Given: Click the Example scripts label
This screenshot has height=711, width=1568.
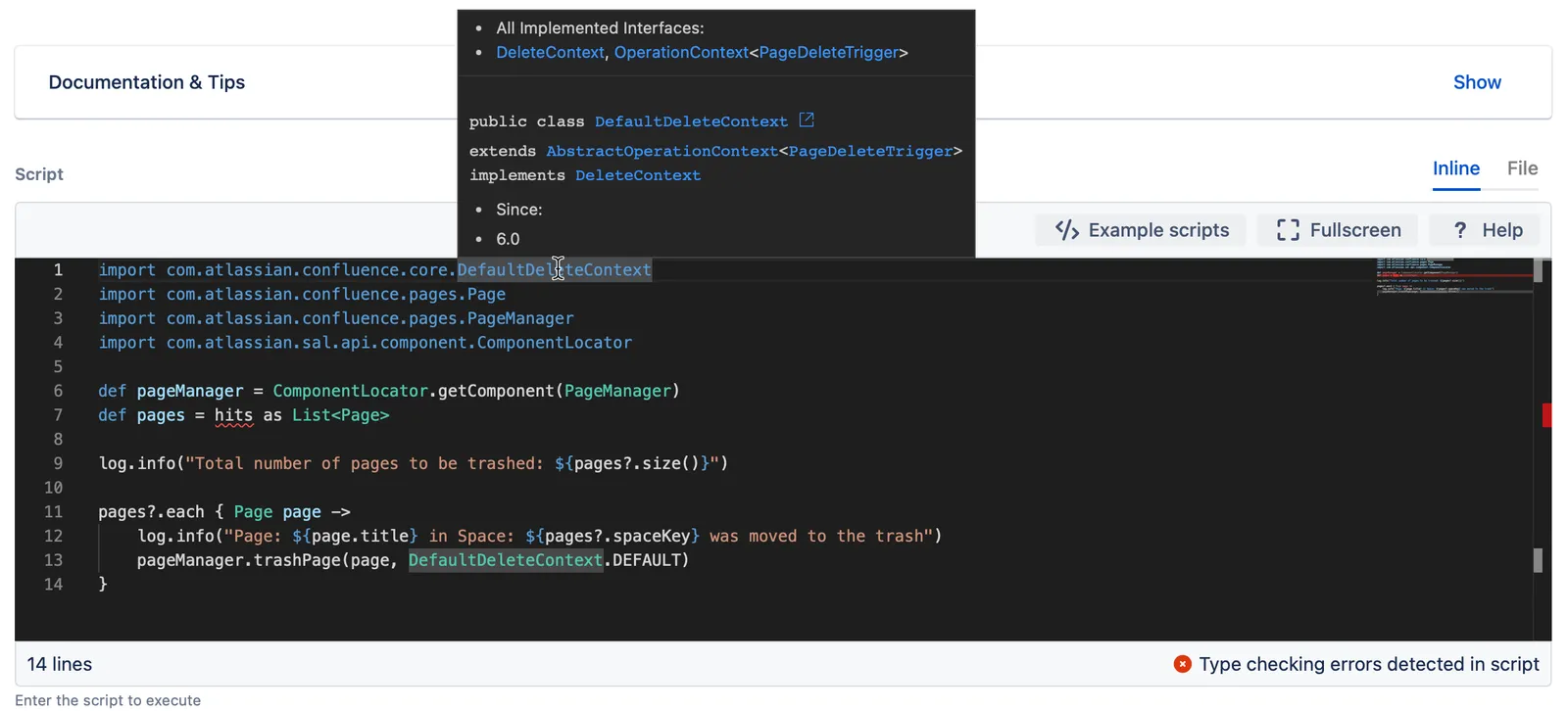Looking at the screenshot, I should pos(1158,230).
